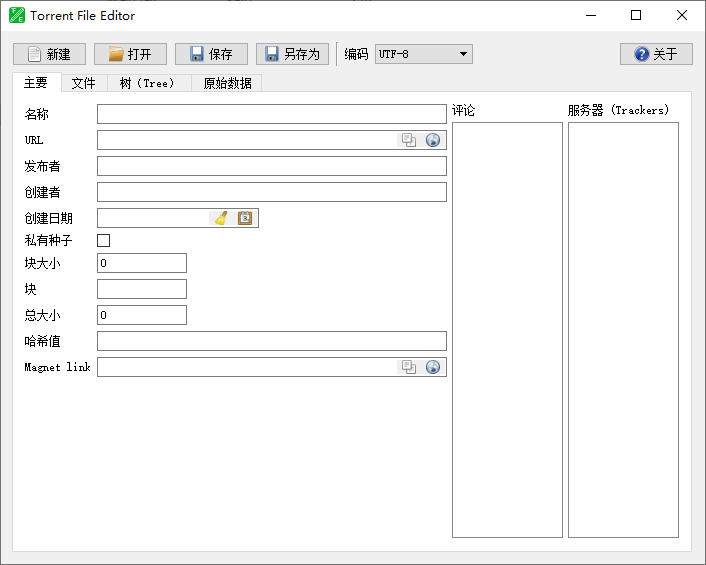Open the 关于 (About) dialog

[x=656, y=54]
